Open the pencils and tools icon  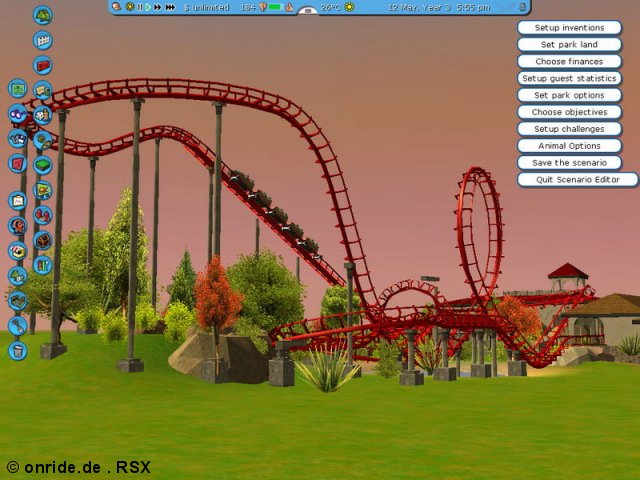[x=42, y=265]
